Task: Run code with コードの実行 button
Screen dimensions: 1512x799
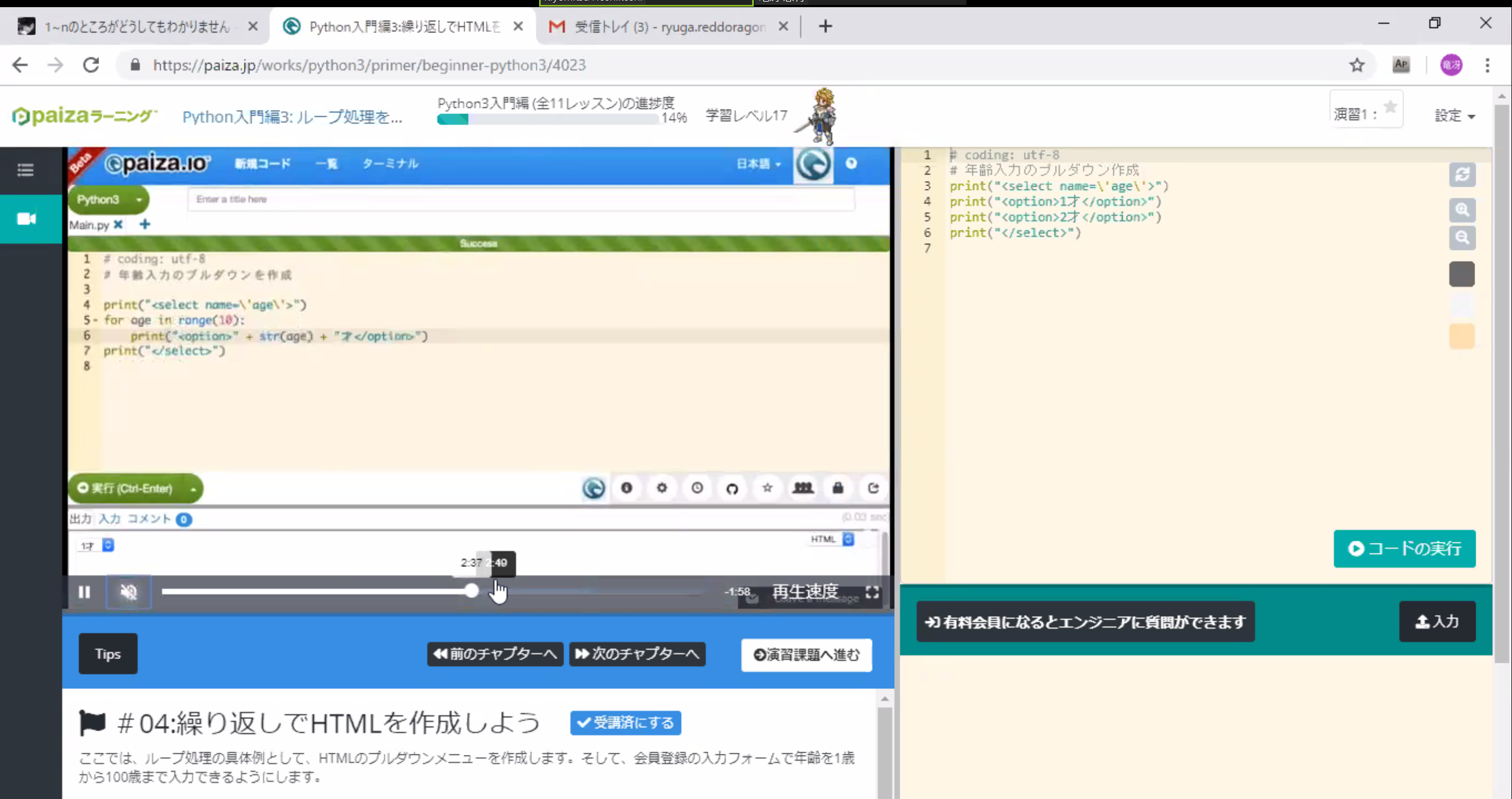Action: (1404, 548)
